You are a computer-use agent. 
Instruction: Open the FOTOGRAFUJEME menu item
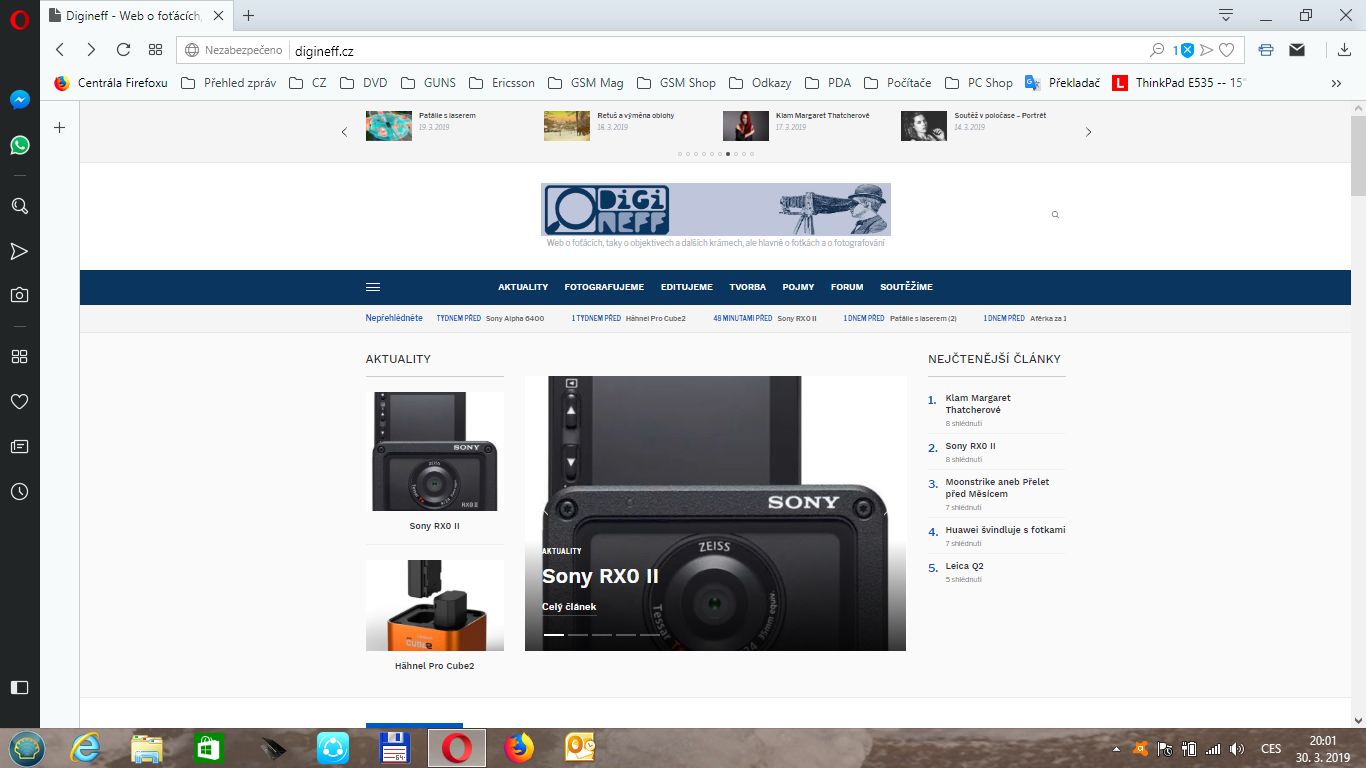pos(604,287)
